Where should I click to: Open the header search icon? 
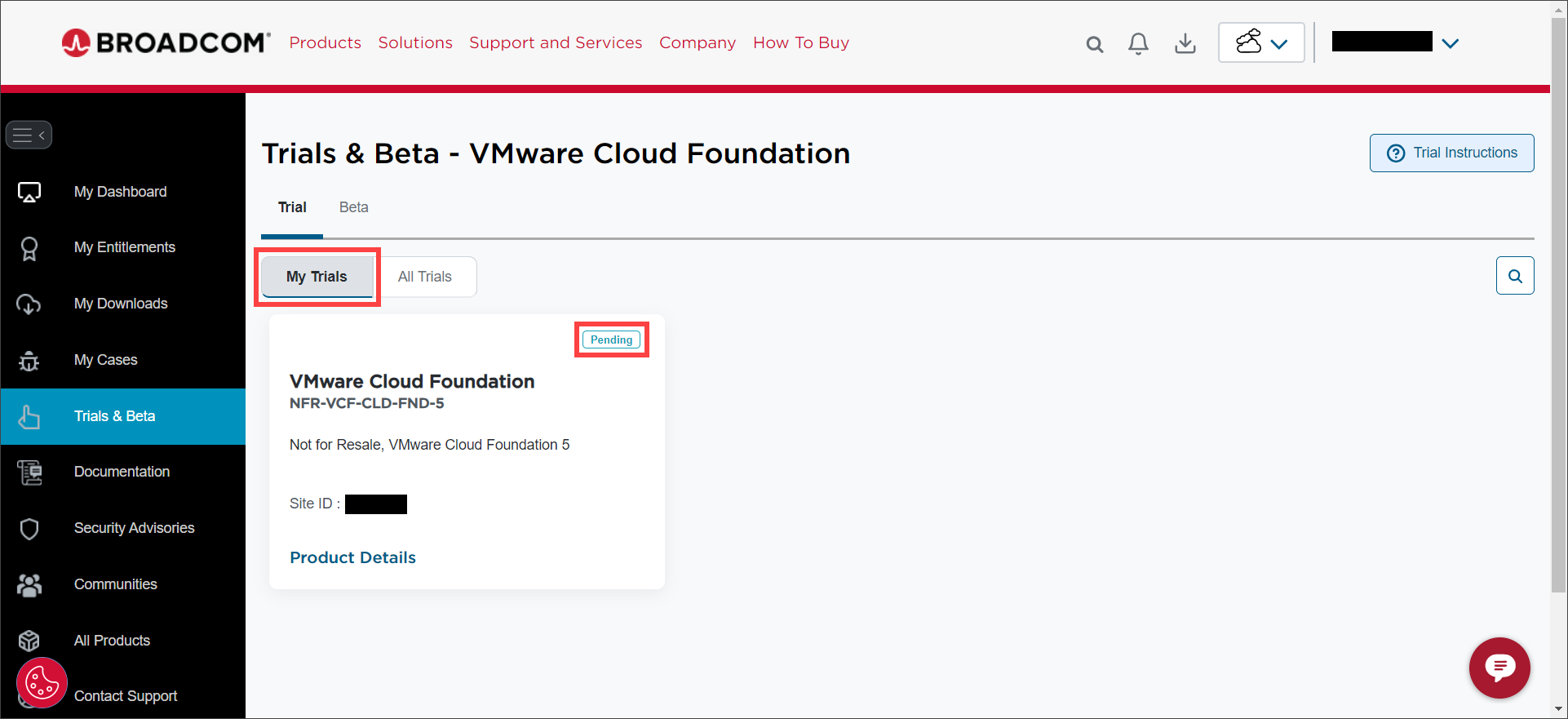pyautogui.click(x=1095, y=44)
